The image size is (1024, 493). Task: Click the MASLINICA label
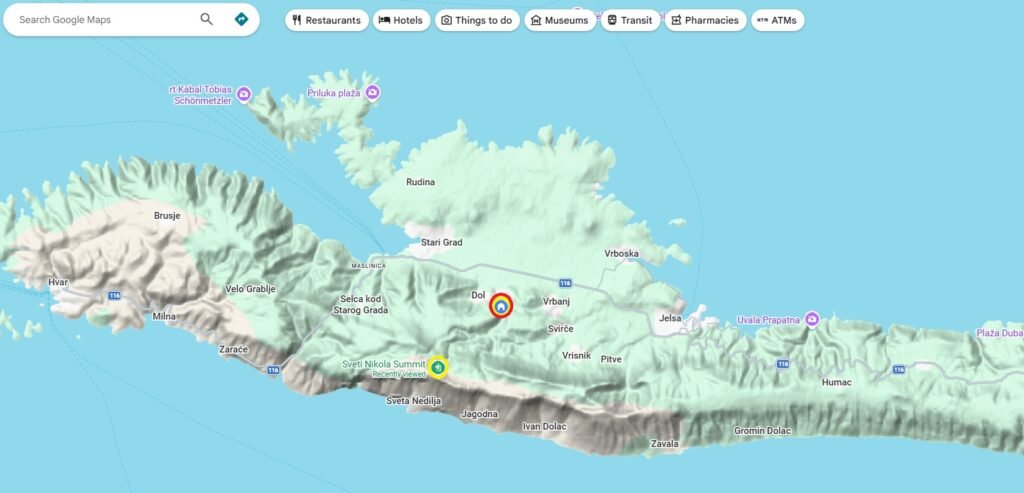(x=368, y=266)
